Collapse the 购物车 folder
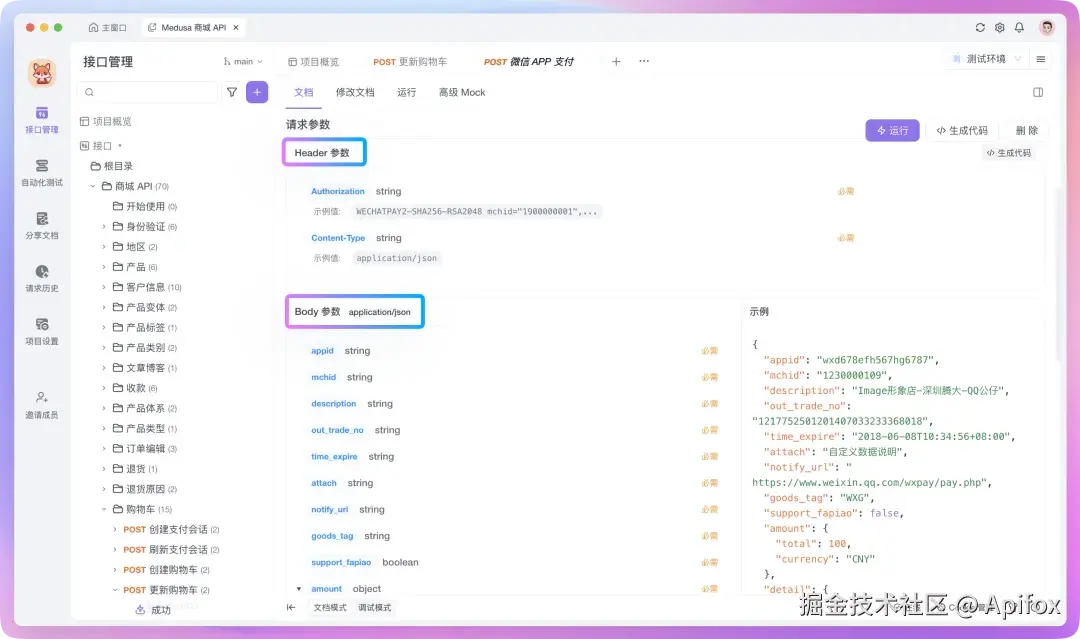The width and height of the screenshot is (1080, 639). (x=104, y=509)
